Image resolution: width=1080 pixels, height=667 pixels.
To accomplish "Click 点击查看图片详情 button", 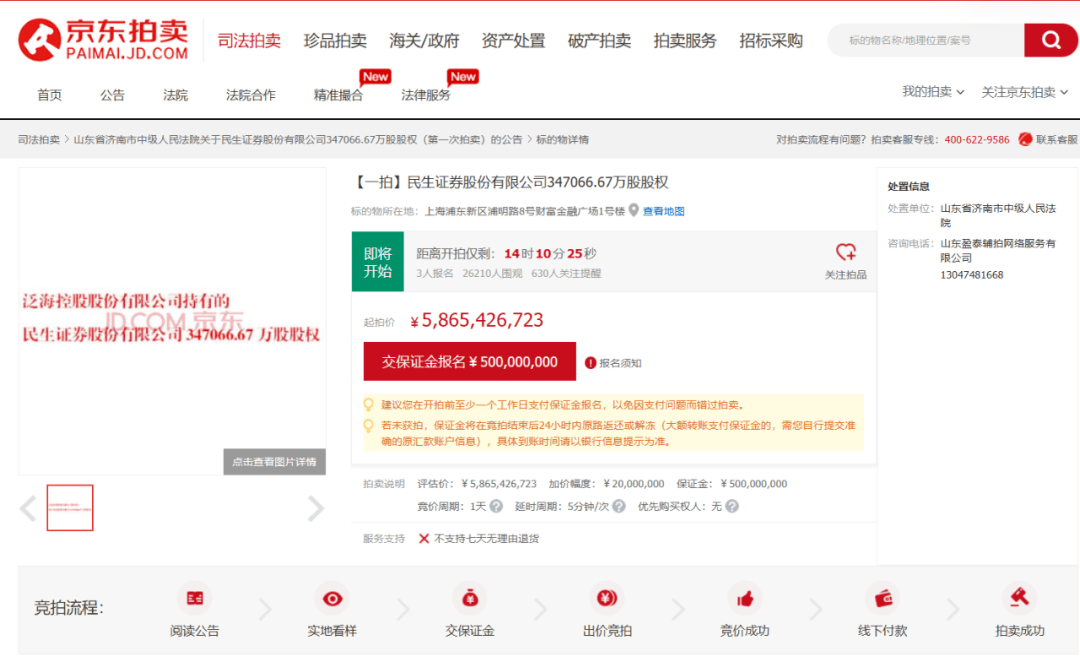I will point(274,462).
